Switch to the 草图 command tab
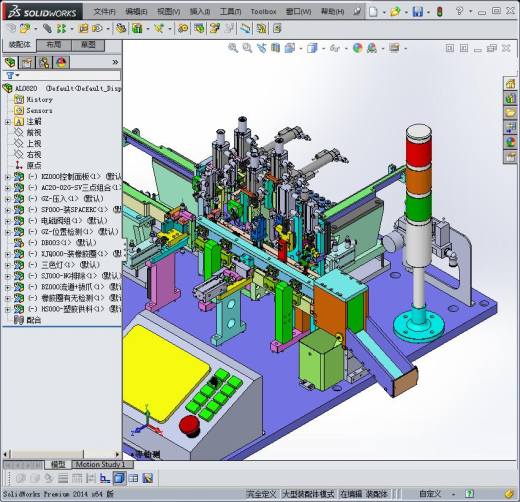 point(88,45)
